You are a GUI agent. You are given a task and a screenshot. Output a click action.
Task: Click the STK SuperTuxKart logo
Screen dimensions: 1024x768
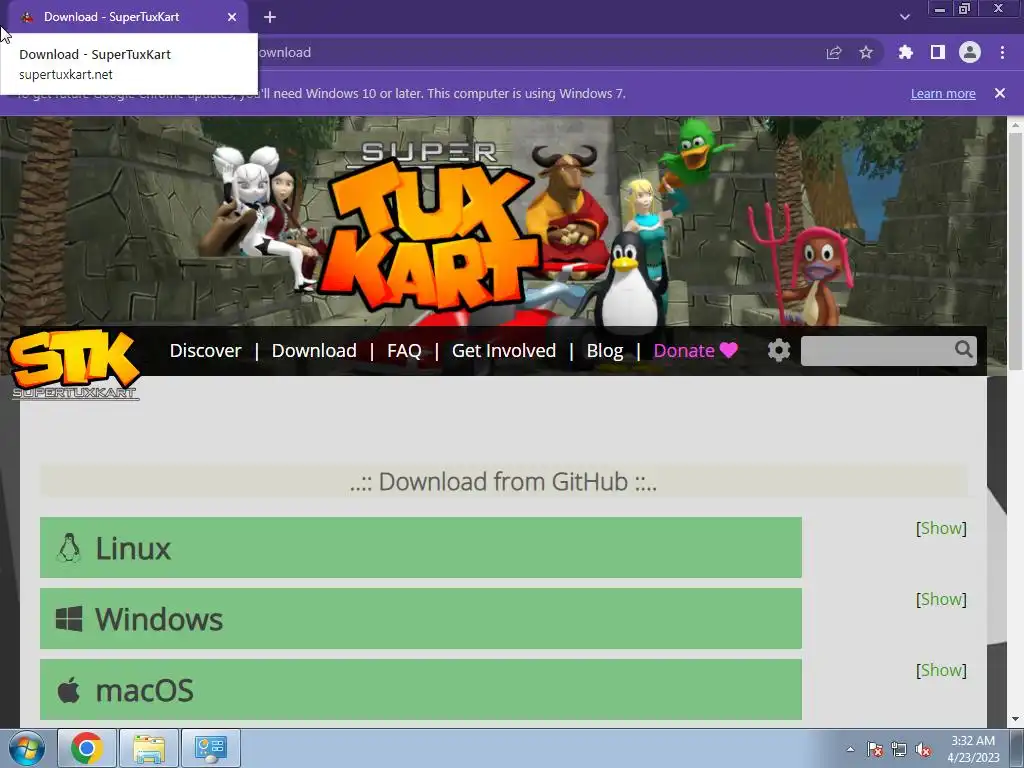(x=75, y=364)
